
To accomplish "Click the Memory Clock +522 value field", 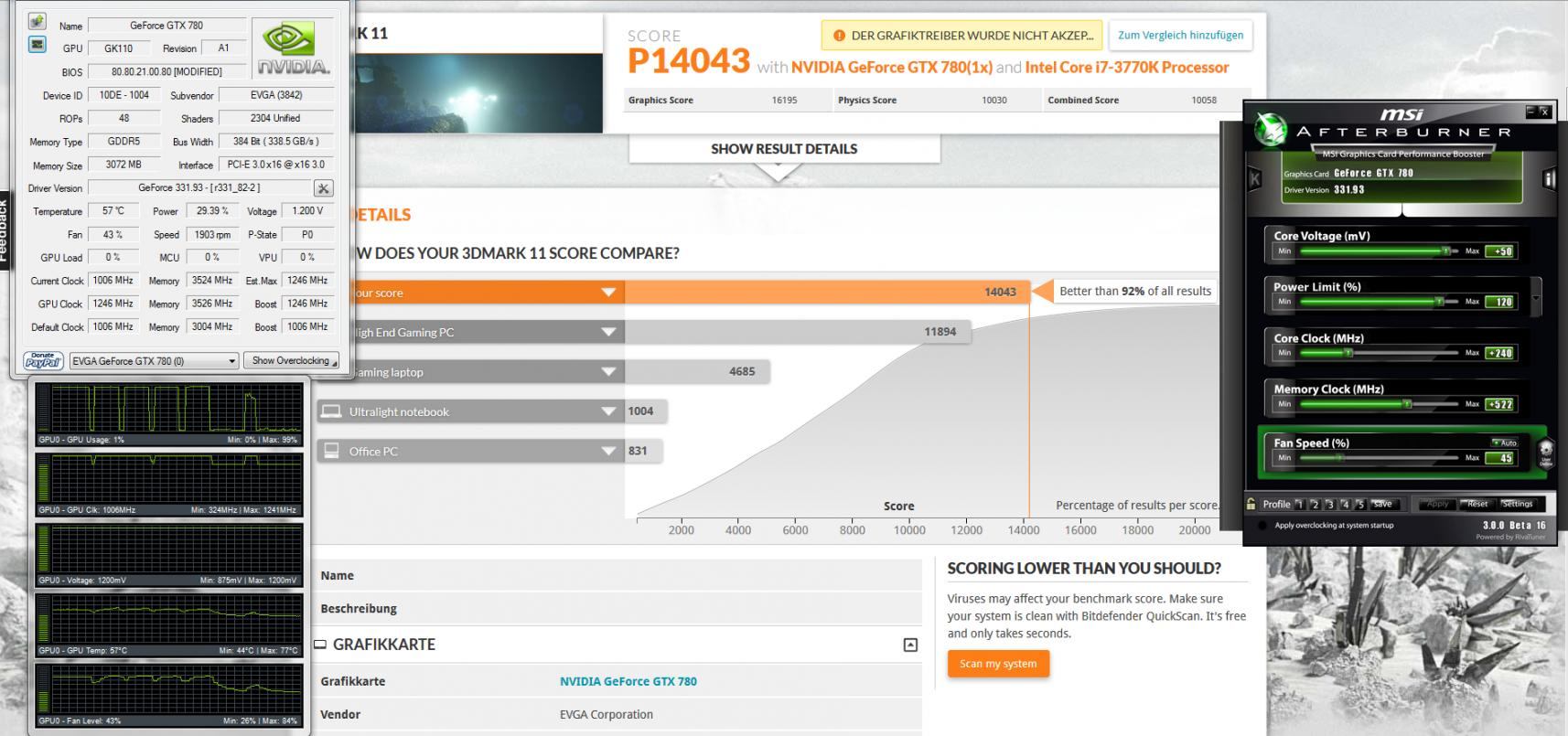I will tap(1499, 404).
